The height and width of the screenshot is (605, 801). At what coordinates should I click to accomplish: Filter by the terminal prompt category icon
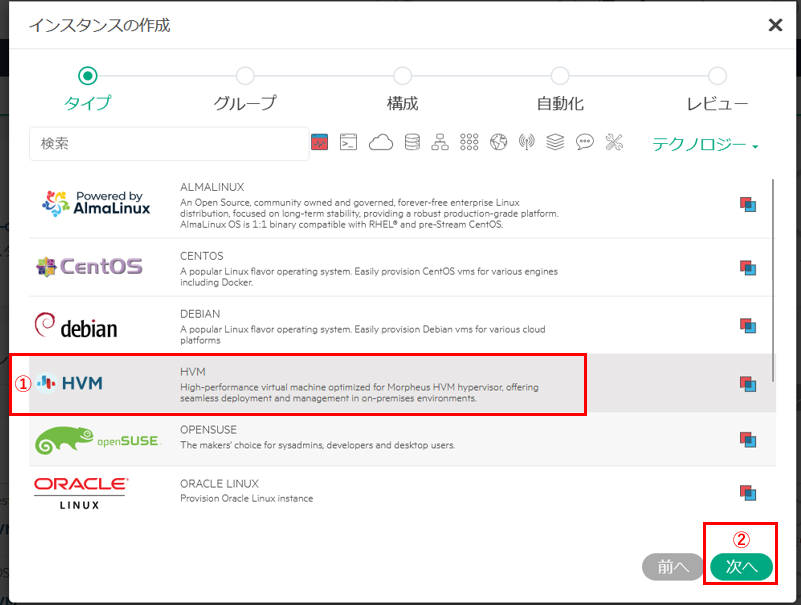point(348,142)
